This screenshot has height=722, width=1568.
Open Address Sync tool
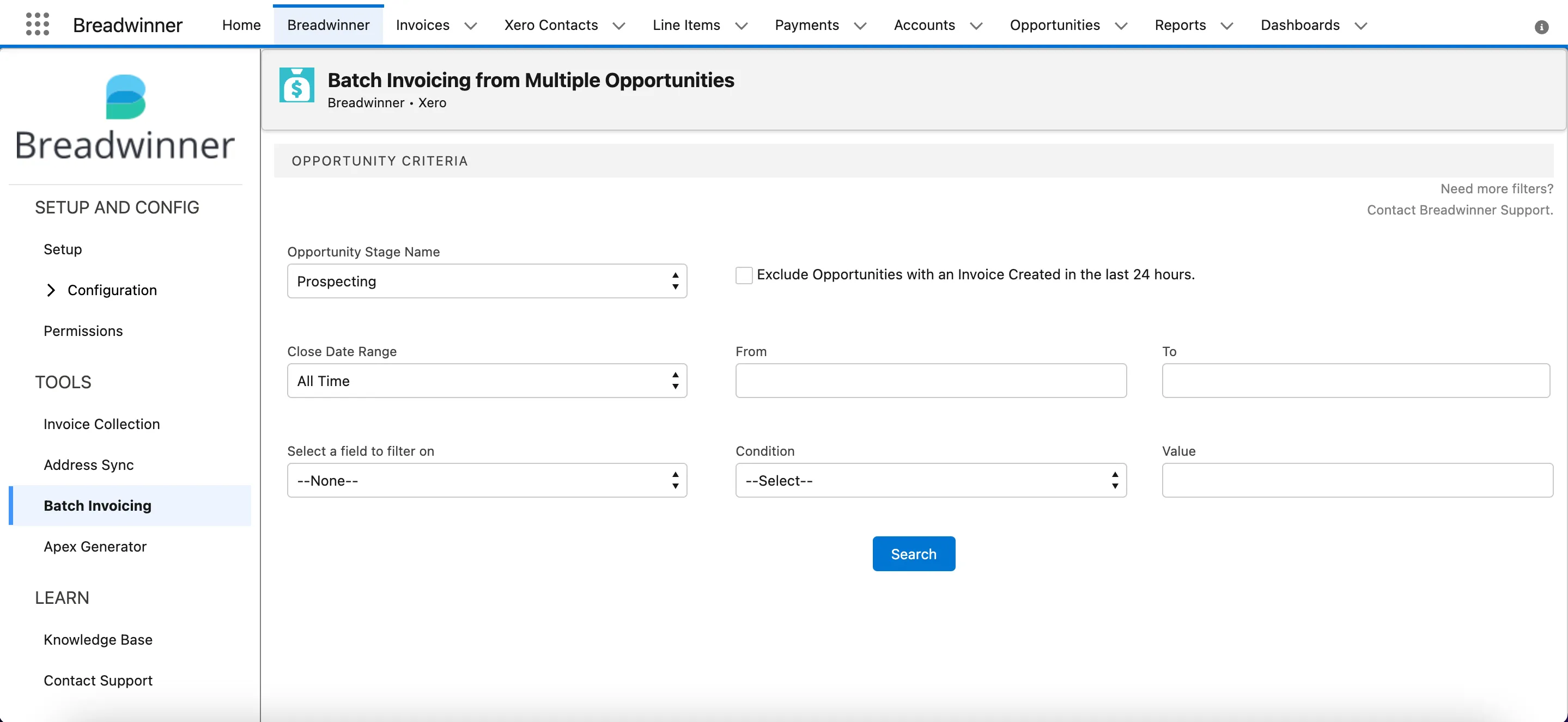89,464
